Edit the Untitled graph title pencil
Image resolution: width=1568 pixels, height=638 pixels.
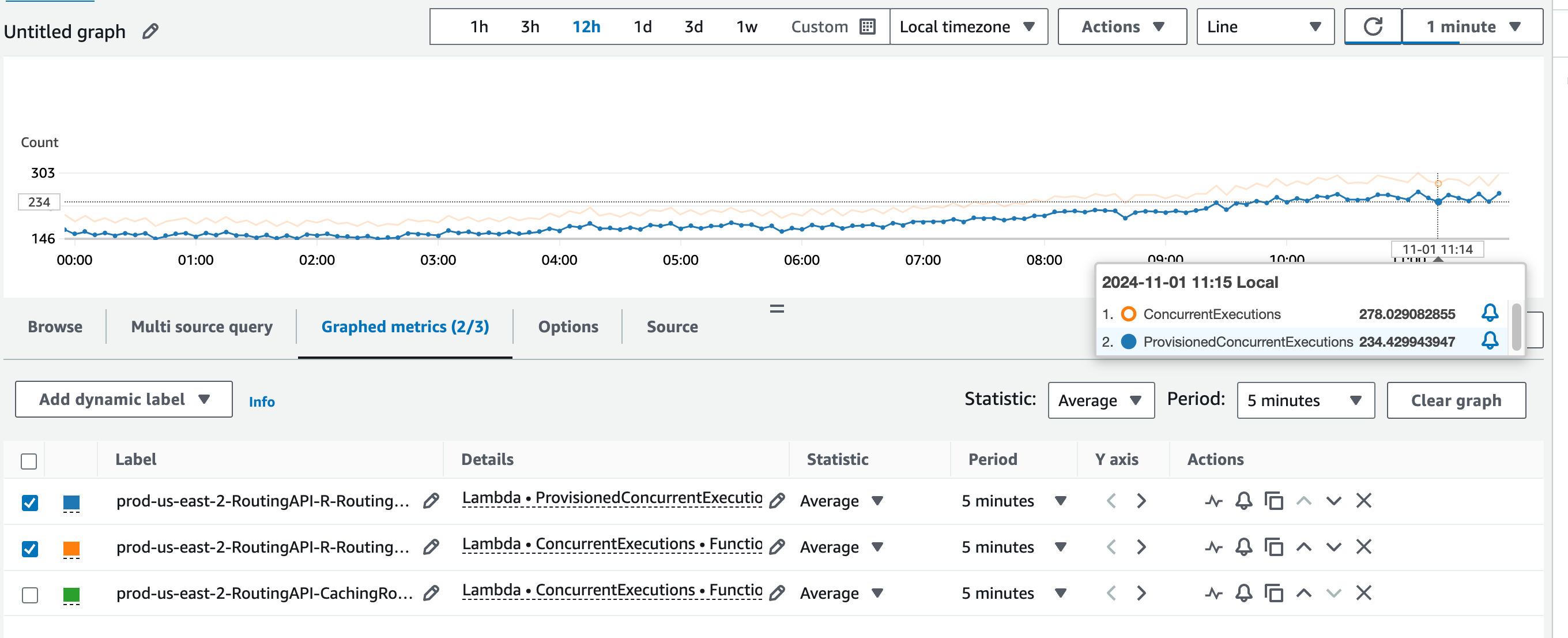(150, 31)
